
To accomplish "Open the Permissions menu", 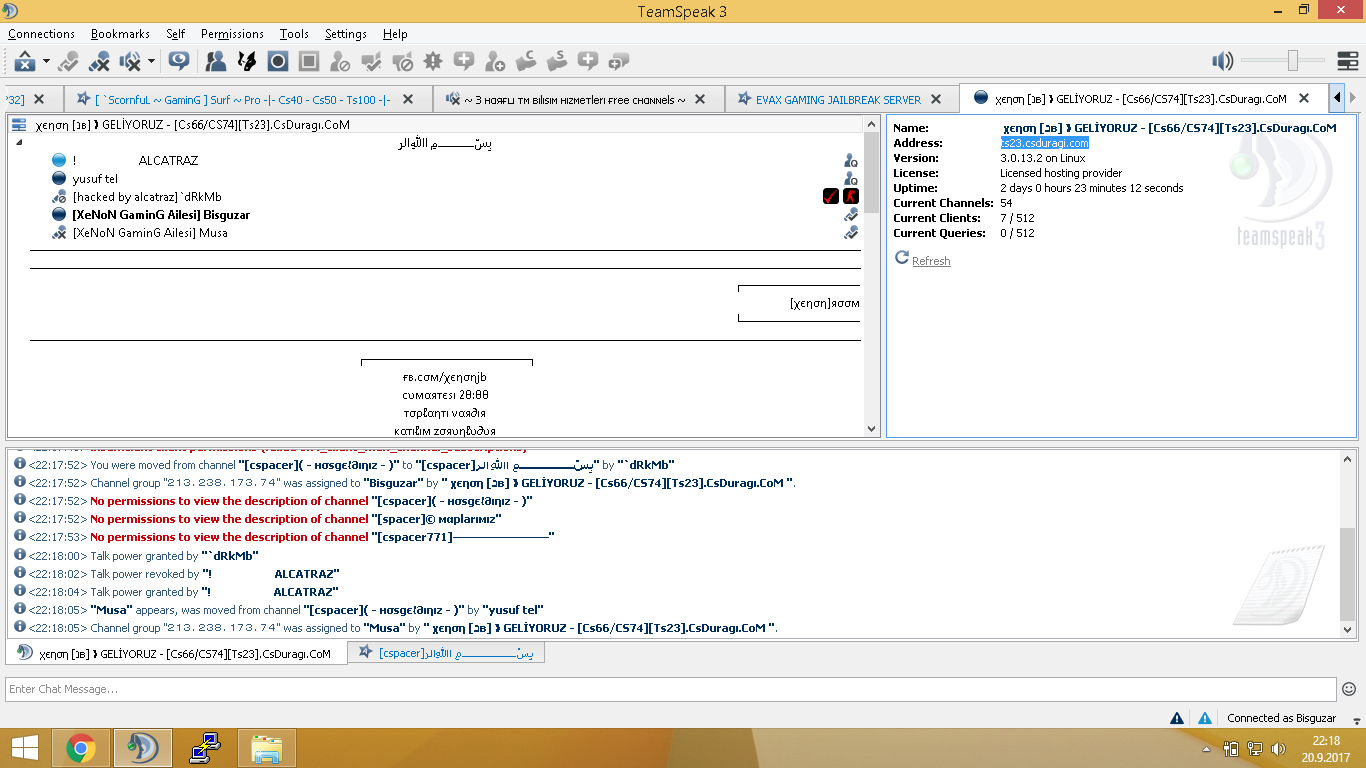I will point(232,34).
